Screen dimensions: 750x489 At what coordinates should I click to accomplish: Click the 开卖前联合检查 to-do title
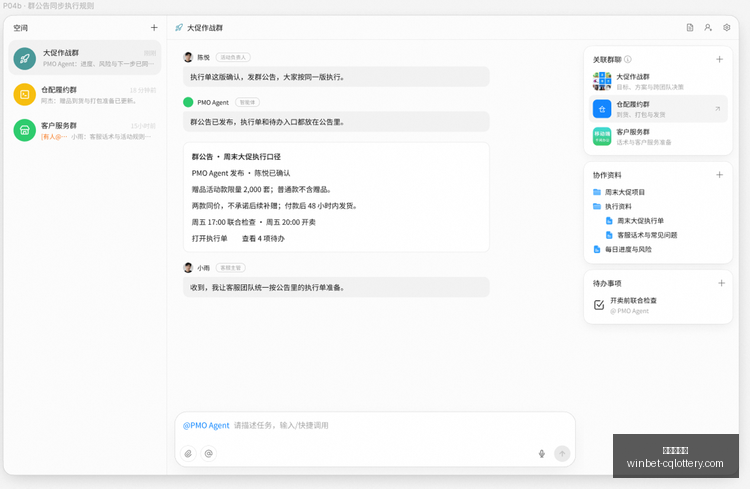coord(633,300)
